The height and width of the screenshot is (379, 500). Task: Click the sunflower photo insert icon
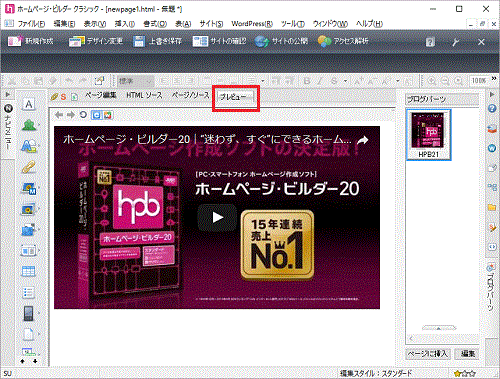tap(28, 209)
